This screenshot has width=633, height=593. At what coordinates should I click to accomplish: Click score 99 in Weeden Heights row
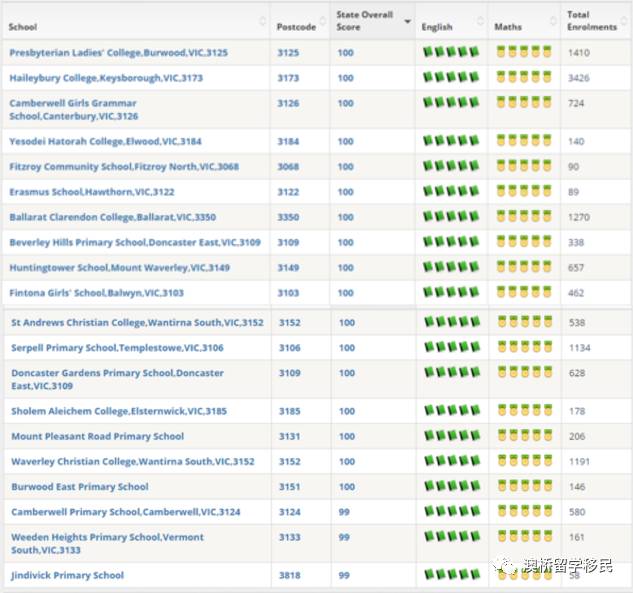[344, 538]
